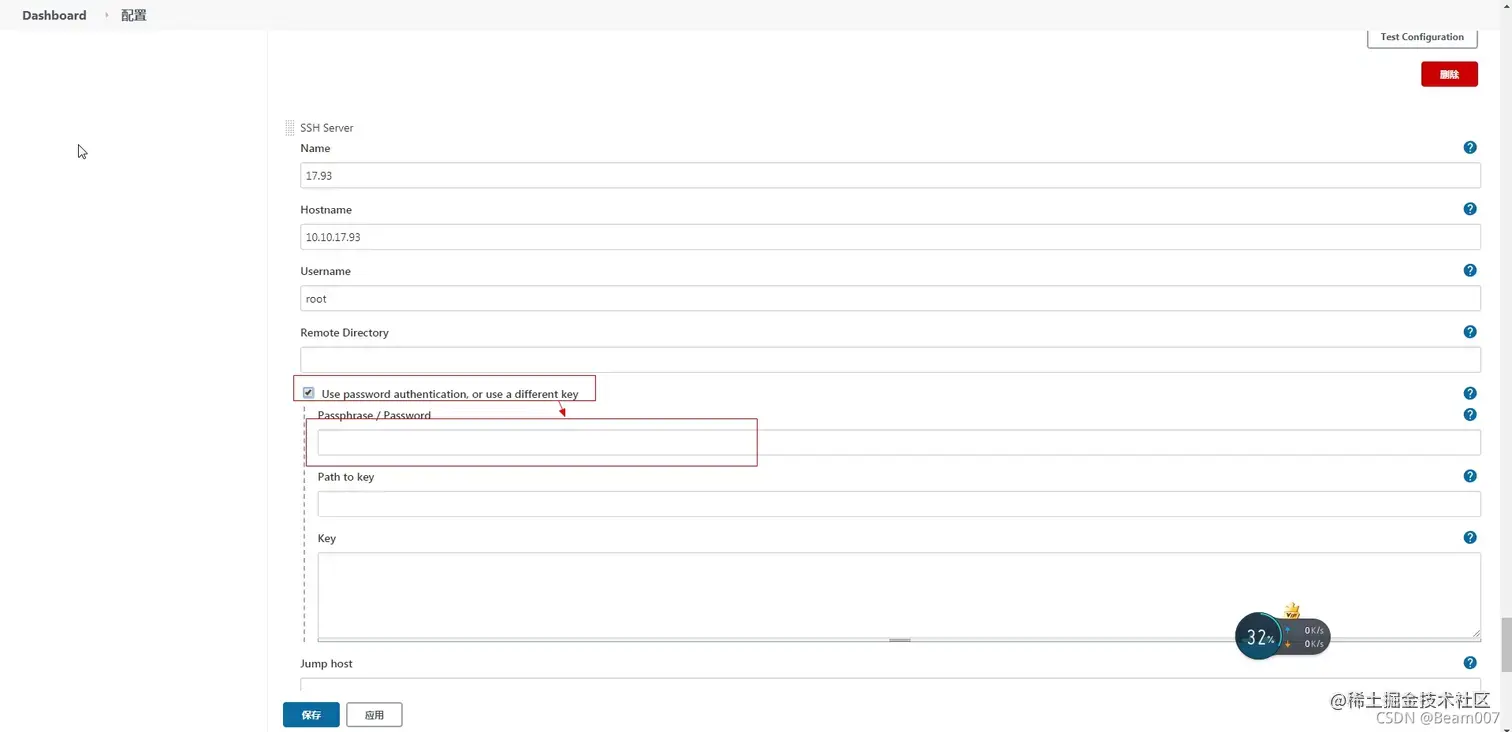Click the 保存 save button

[x=311, y=715]
